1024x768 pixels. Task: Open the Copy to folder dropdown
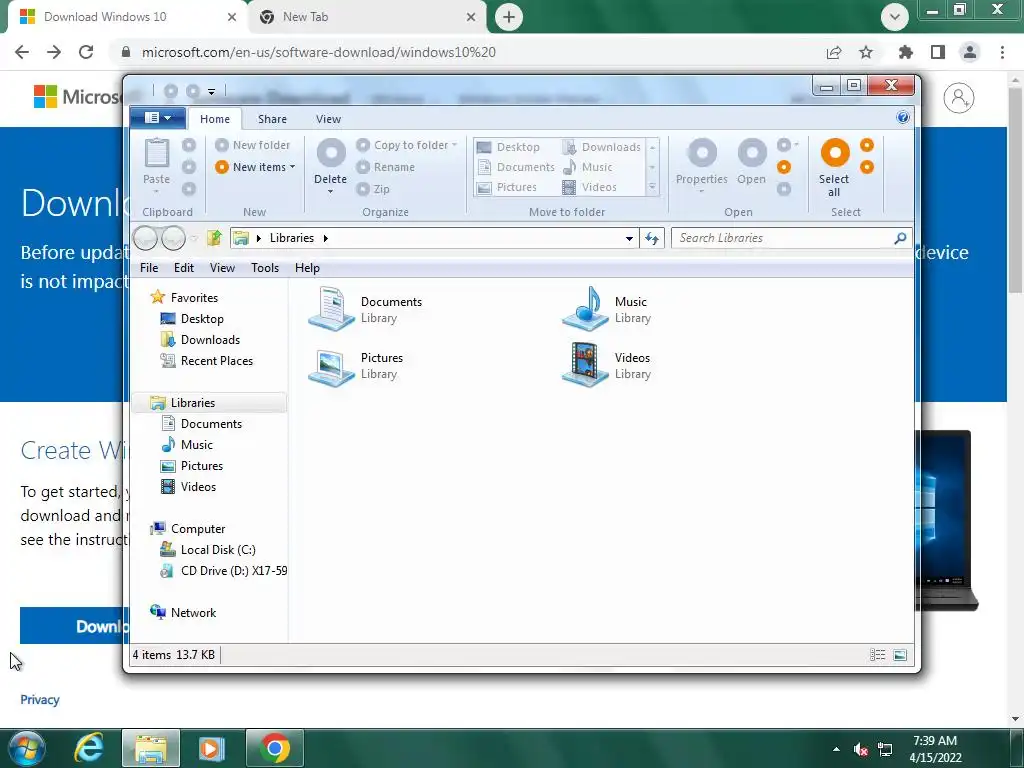coord(406,145)
